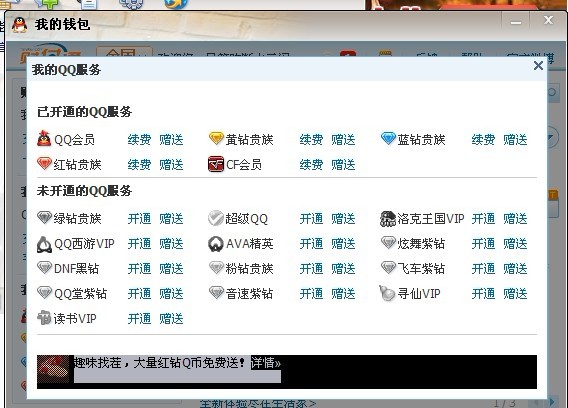This screenshot has width=568, height=408.
Task: Open 详情 link in the promo banner
Action: click(x=266, y=363)
